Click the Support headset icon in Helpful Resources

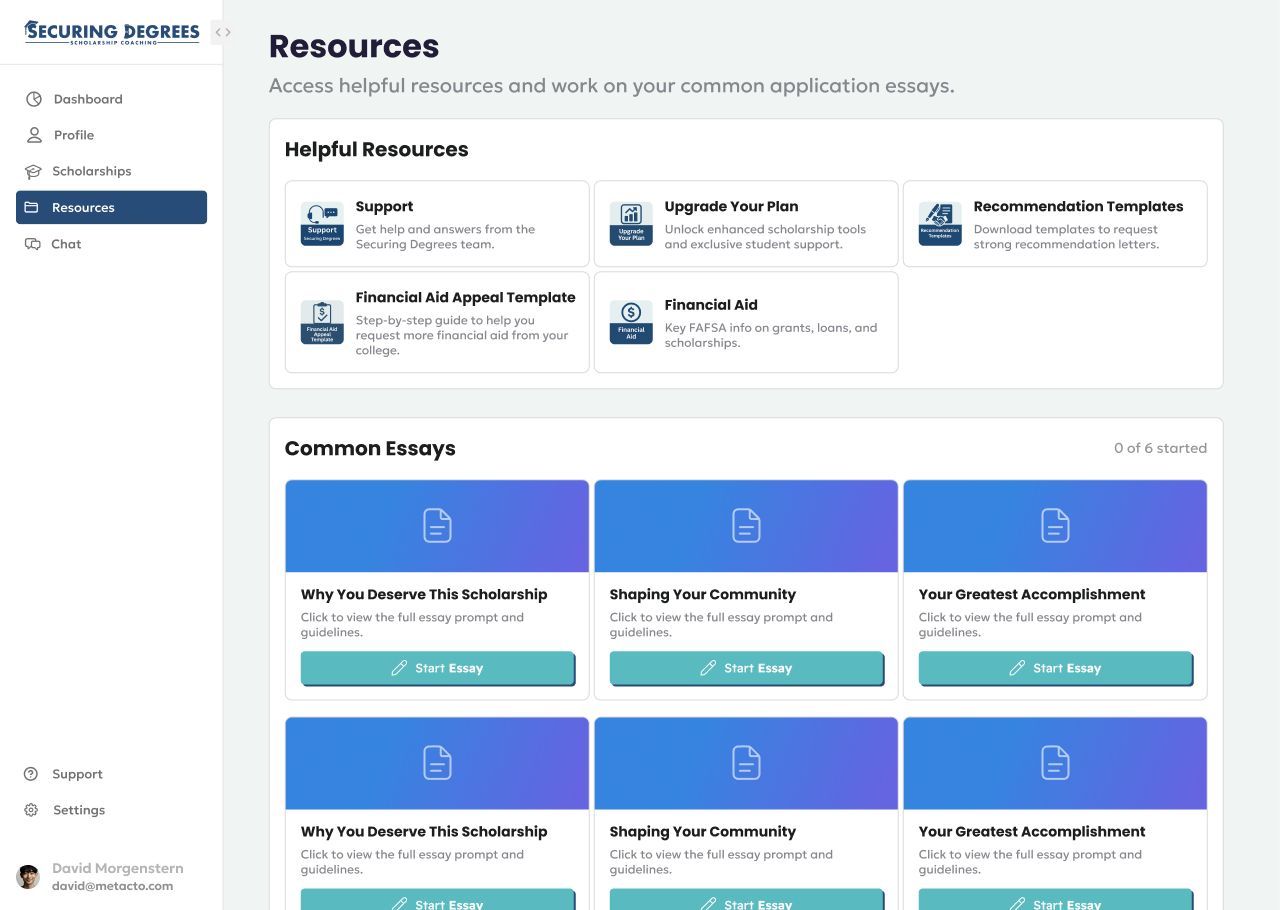(322, 223)
